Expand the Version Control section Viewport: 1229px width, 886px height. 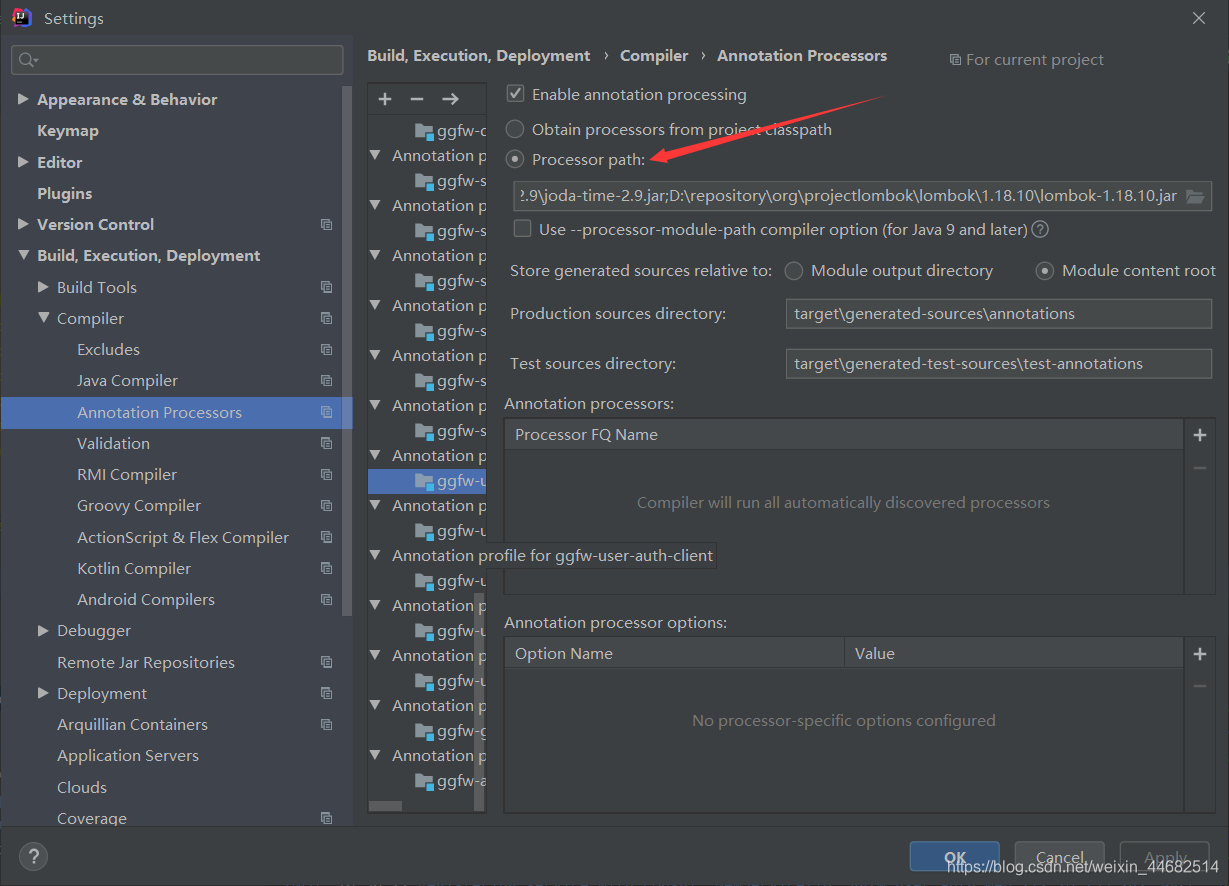point(23,224)
